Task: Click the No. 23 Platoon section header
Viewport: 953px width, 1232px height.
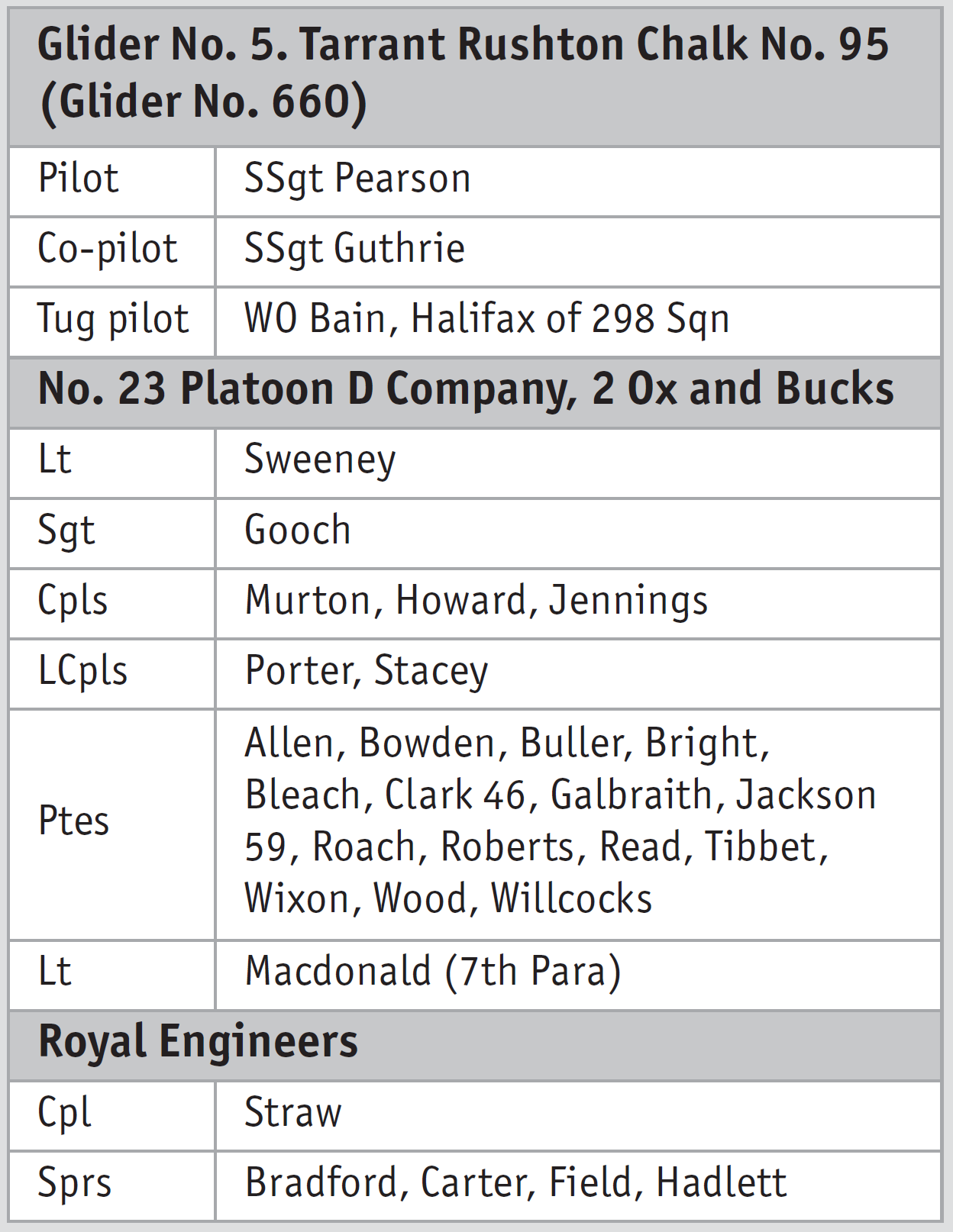Action: (466, 389)
